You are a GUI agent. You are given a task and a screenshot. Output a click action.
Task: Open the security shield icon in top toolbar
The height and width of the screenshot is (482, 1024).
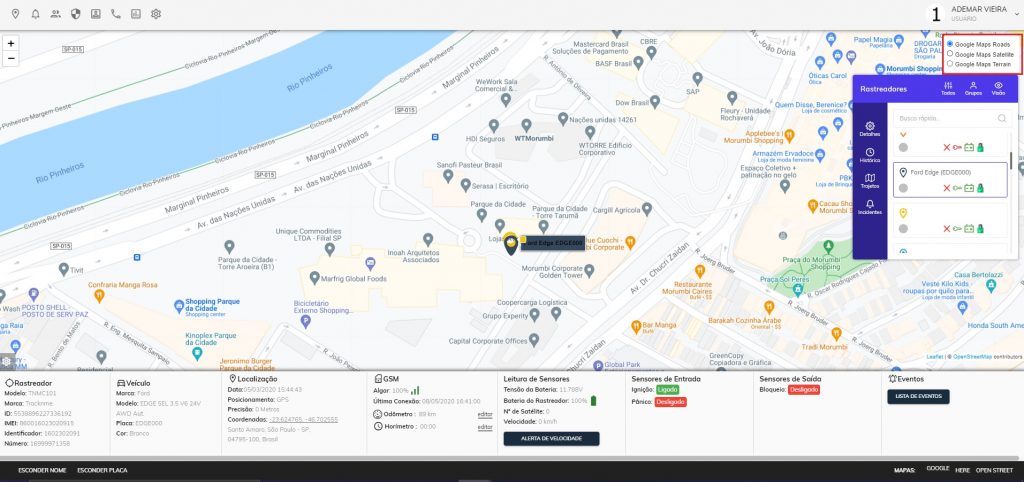[x=76, y=14]
